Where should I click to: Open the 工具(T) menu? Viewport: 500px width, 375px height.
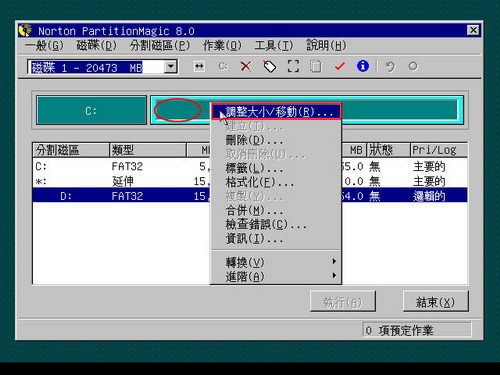click(x=274, y=45)
